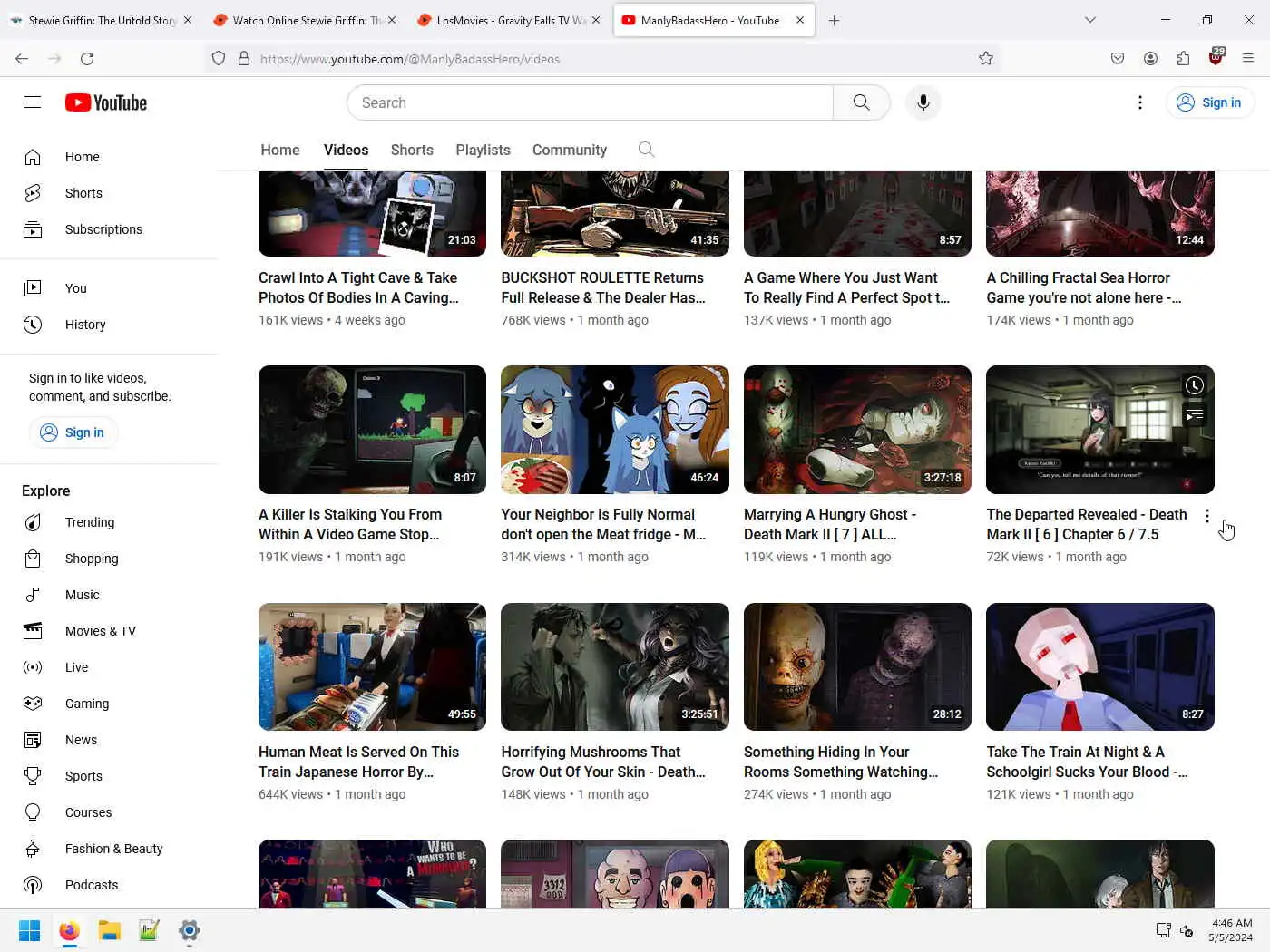Open Settings gear in taskbar
Viewport: 1270px width, 952px height.
189,930
